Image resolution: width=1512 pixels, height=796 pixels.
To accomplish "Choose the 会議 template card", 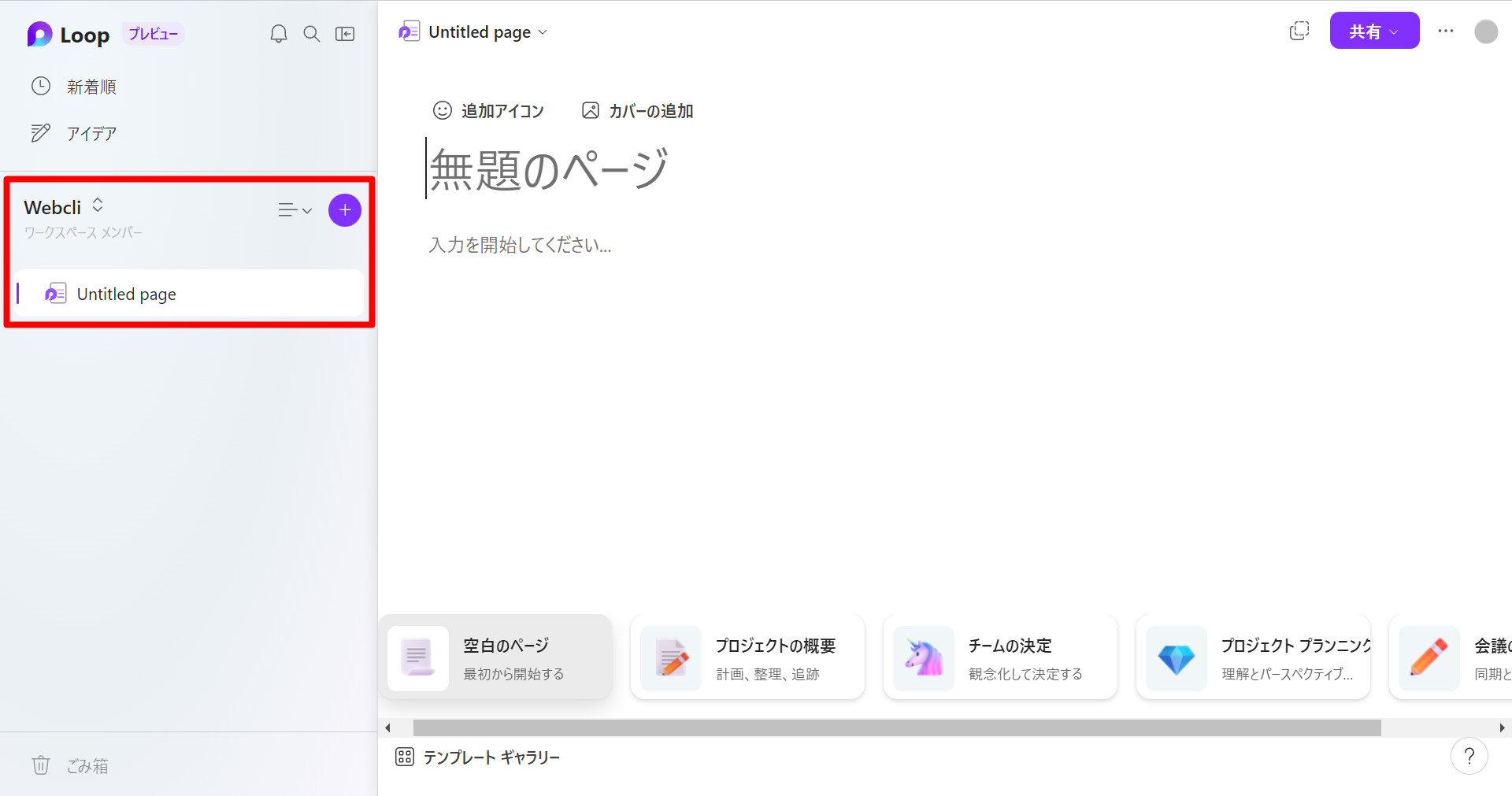I will click(x=1451, y=657).
